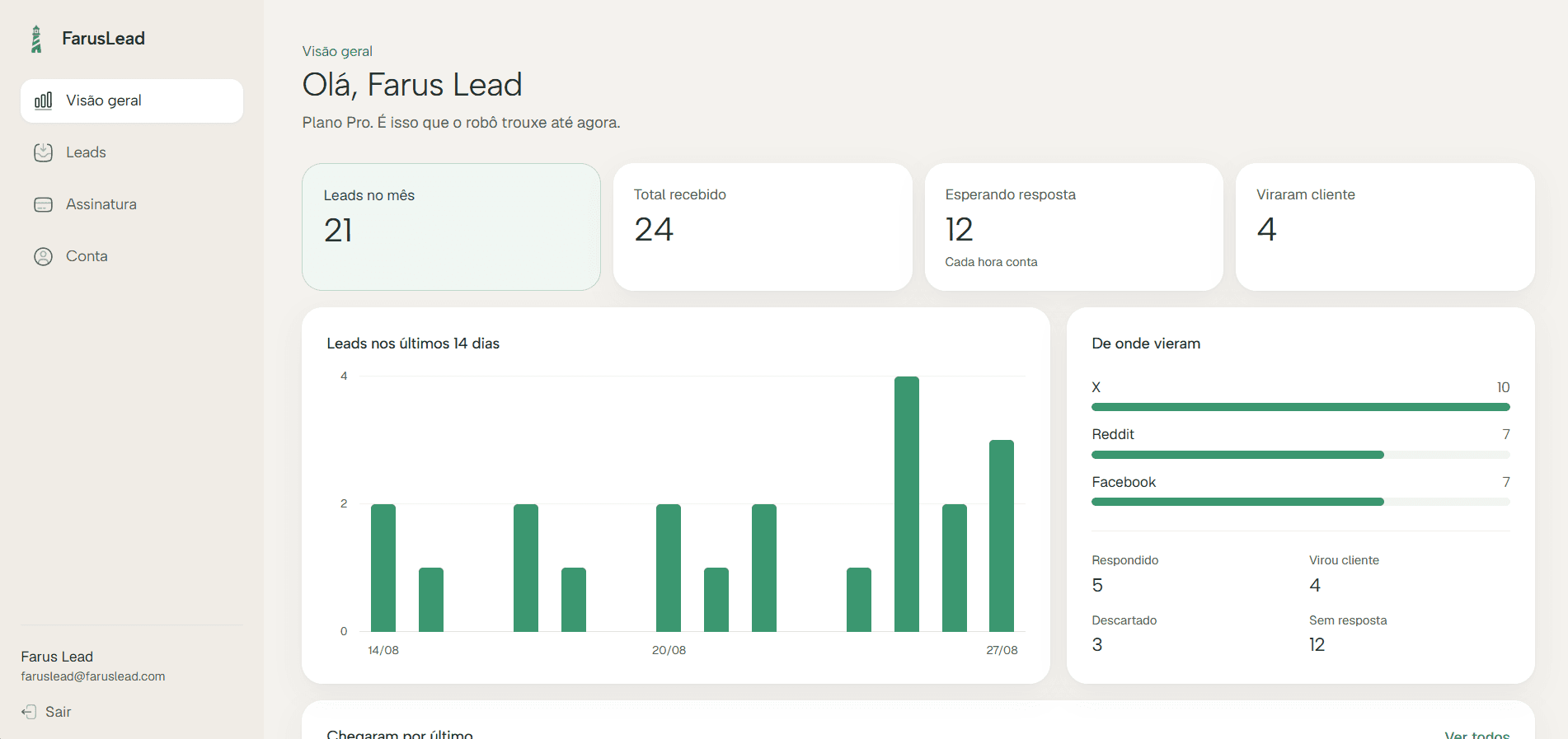1568x739 pixels.
Task: Click the 24 value in Total recebido
Action: pyautogui.click(x=654, y=229)
